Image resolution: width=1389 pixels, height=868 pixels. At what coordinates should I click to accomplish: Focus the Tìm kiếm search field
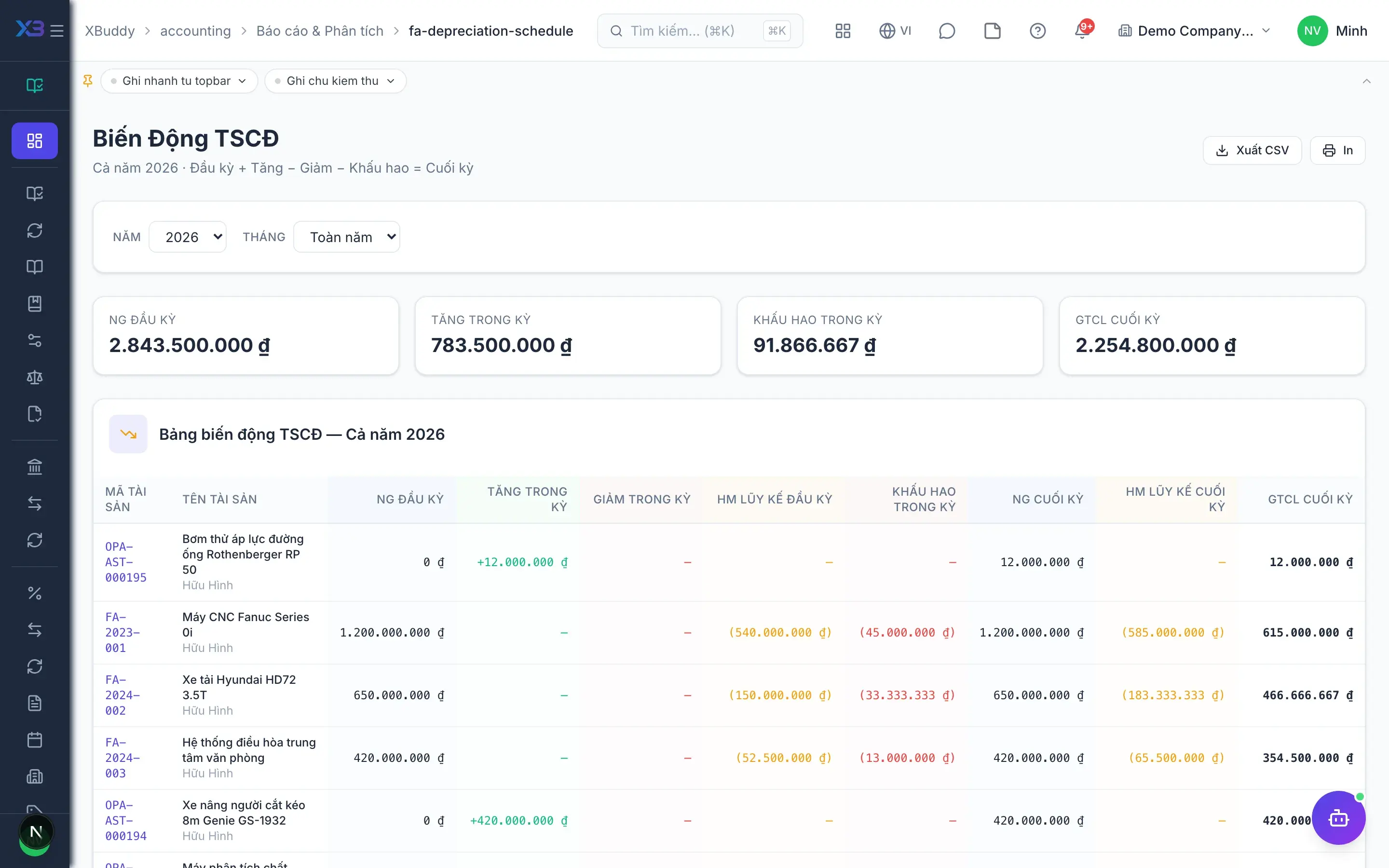coord(700,30)
